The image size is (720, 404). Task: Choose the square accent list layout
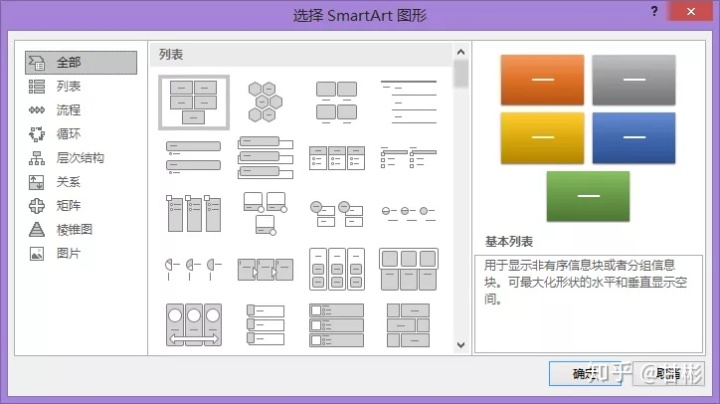408,157
